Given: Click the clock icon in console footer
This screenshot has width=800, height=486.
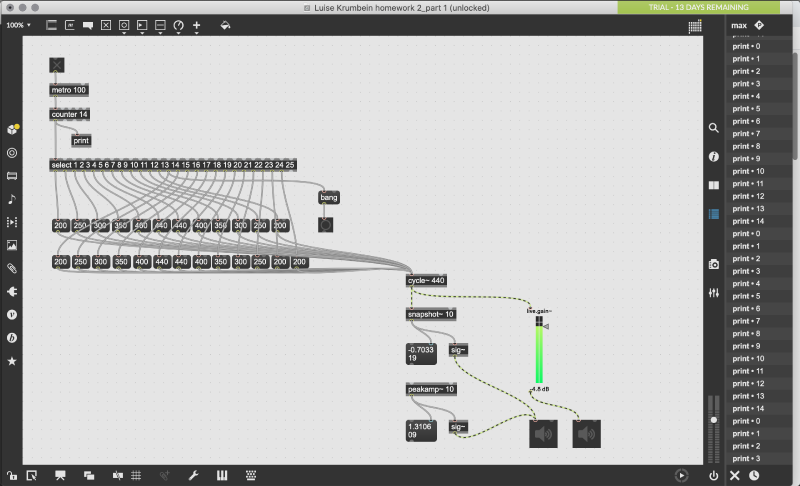Looking at the screenshot, I should [x=754, y=475].
